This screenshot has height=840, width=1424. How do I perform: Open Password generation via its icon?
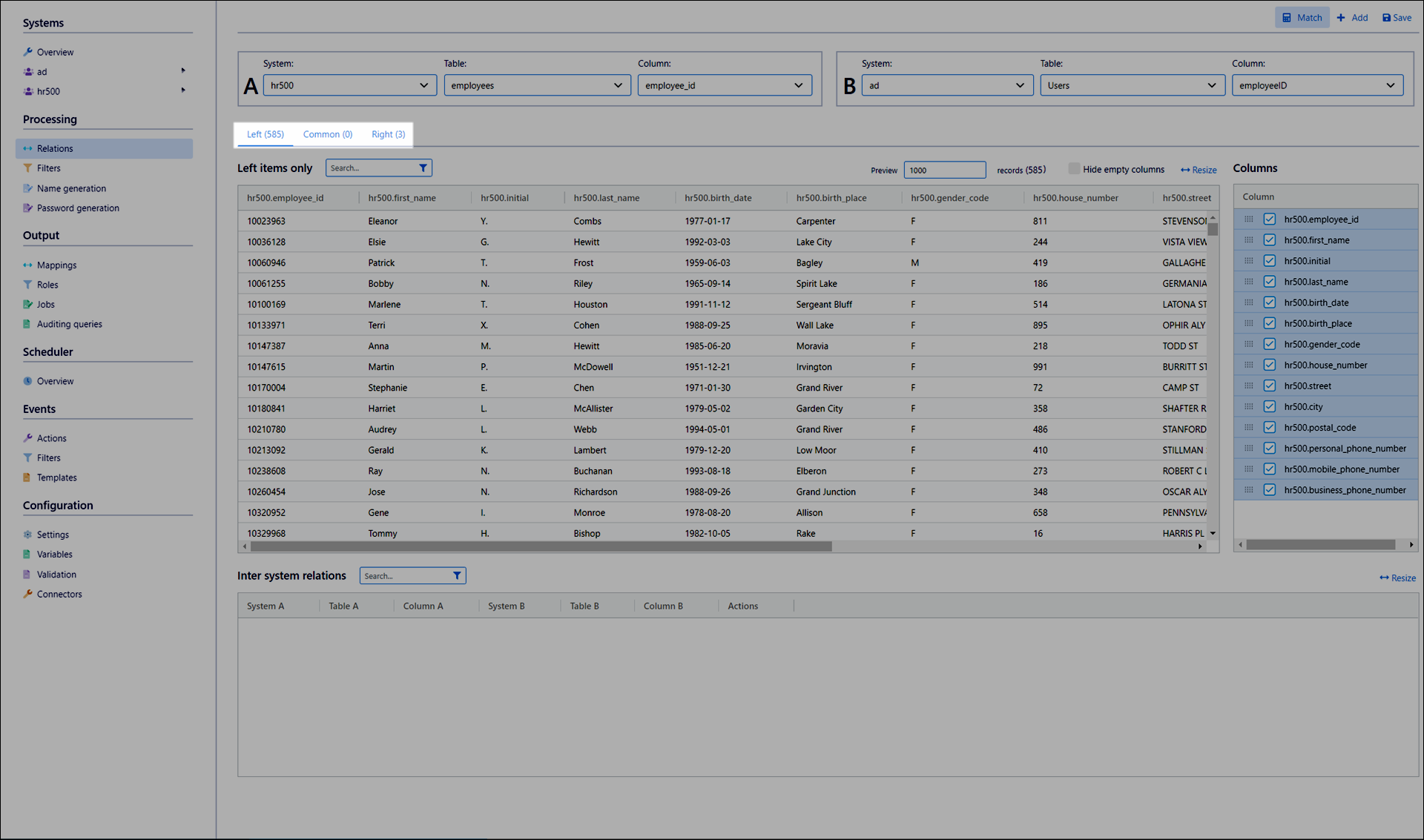pyautogui.click(x=27, y=208)
